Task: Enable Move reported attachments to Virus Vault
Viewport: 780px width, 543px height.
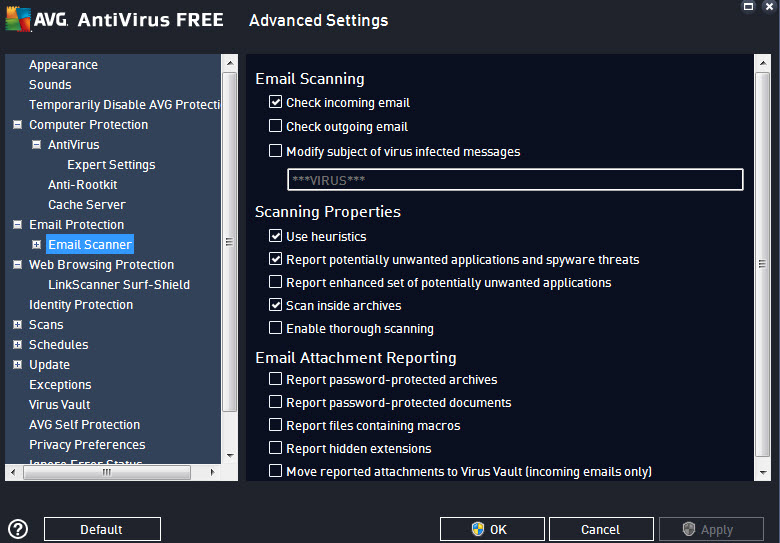Action: [x=275, y=471]
